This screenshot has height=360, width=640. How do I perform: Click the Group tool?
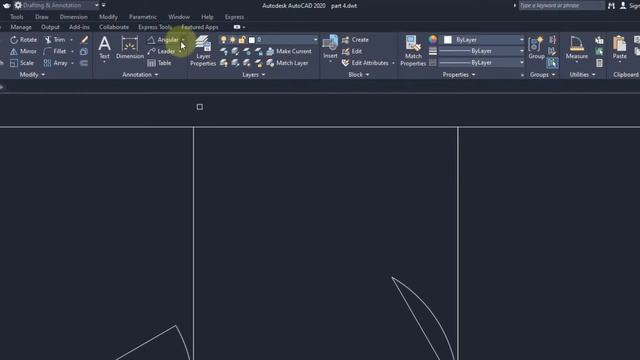pos(536,48)
